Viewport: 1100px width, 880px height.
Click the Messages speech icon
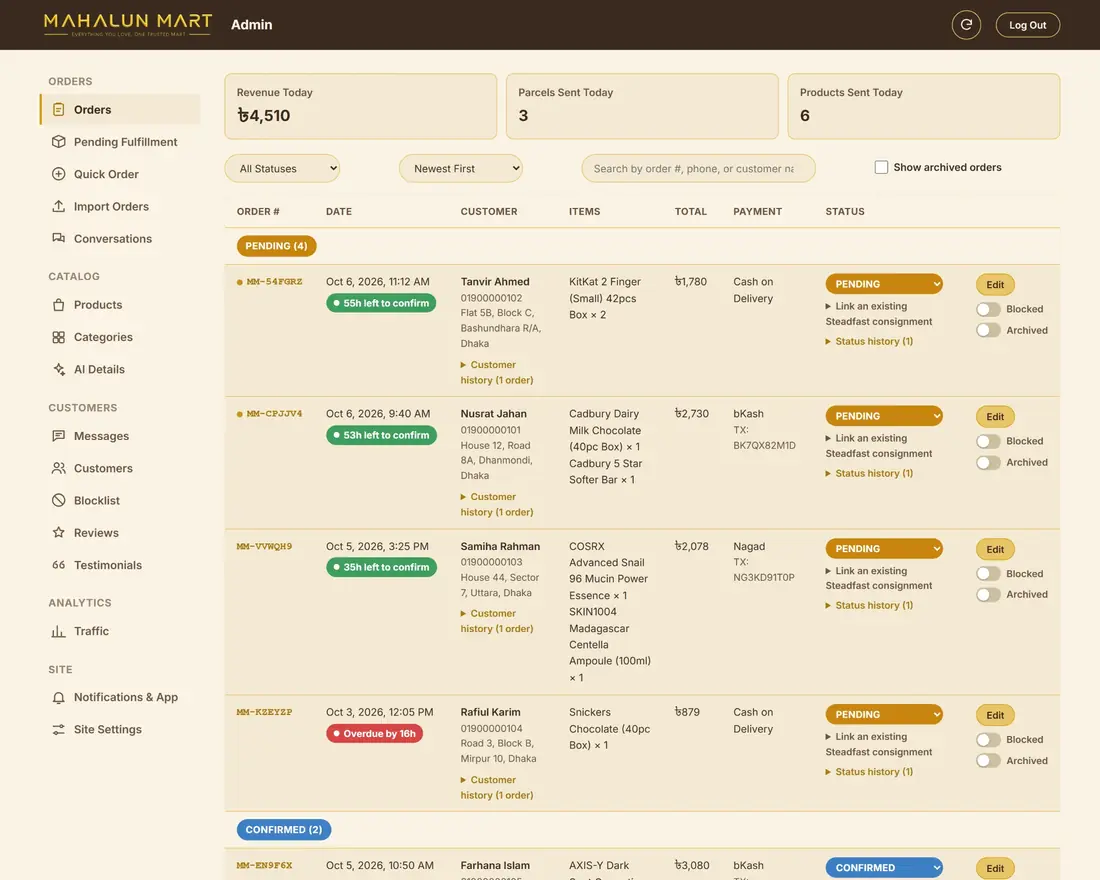(59, 436)
